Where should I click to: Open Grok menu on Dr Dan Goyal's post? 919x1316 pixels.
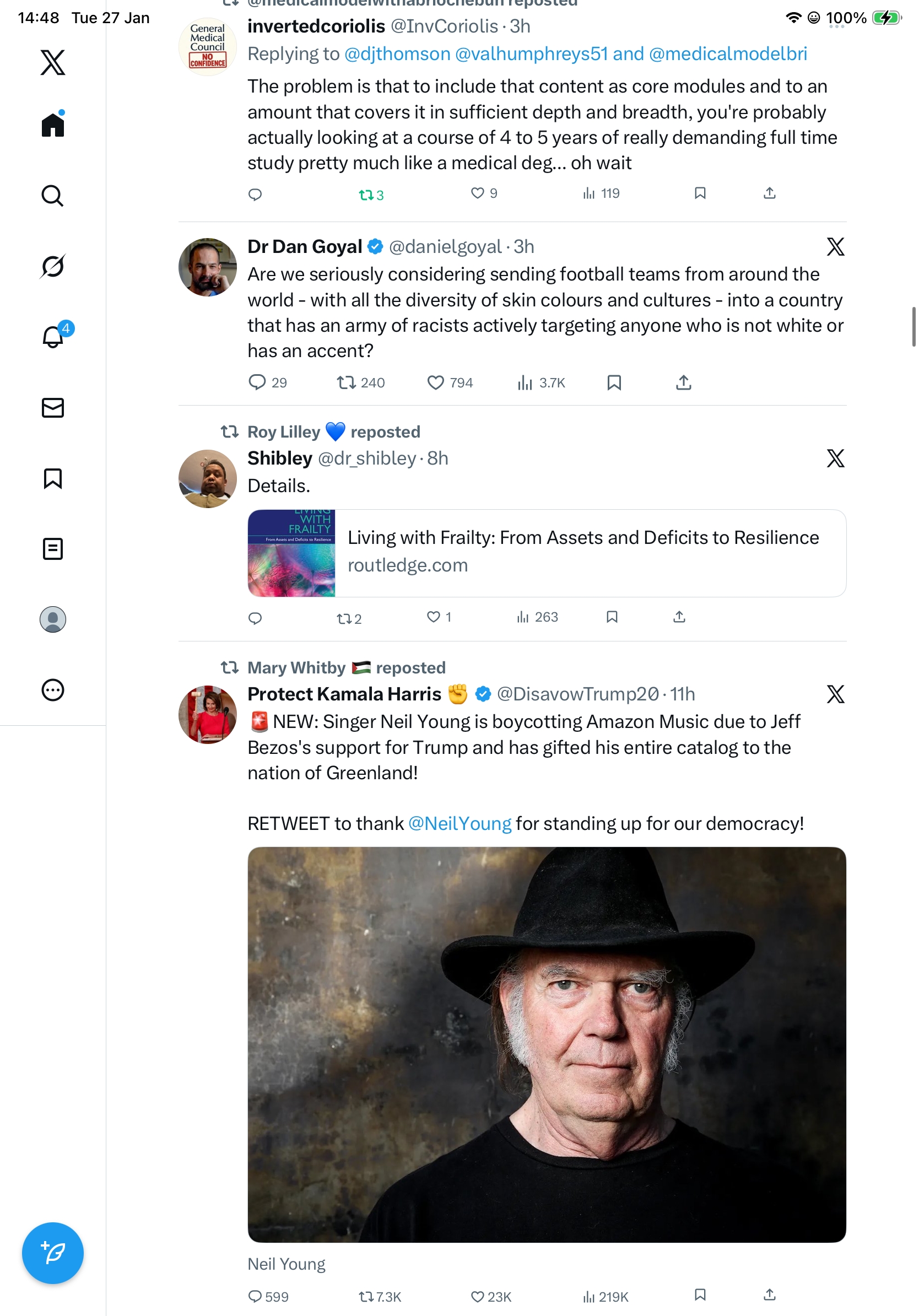click(835, 247)
